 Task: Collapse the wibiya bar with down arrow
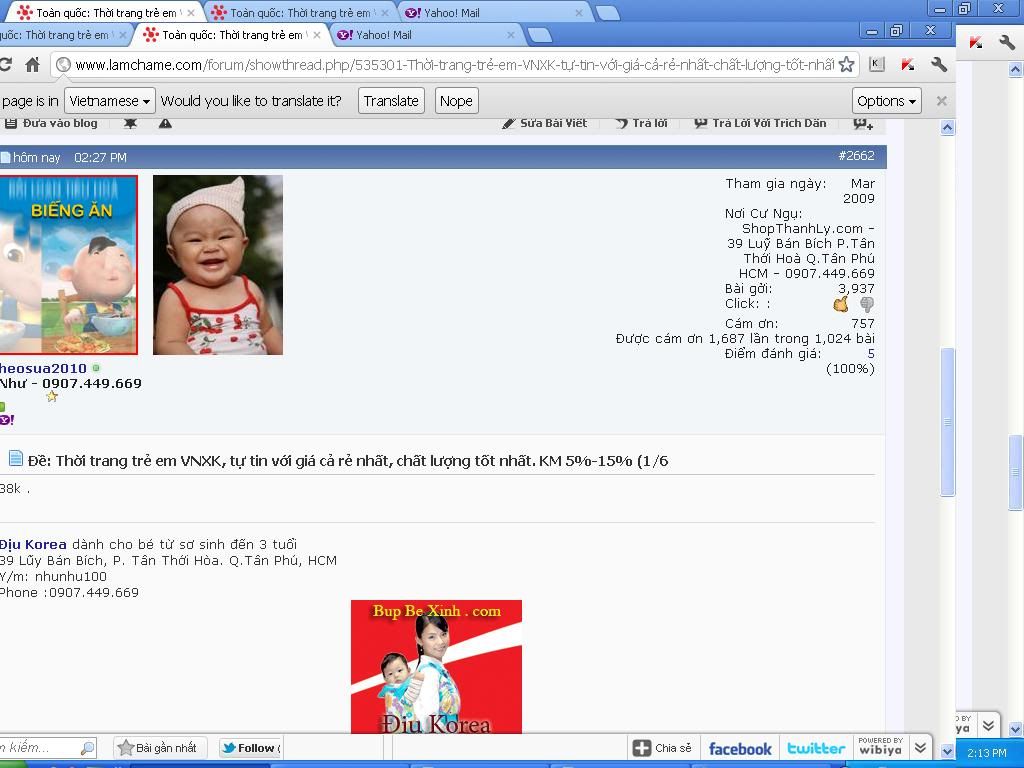pyautogui.click(x=920, y=748)
